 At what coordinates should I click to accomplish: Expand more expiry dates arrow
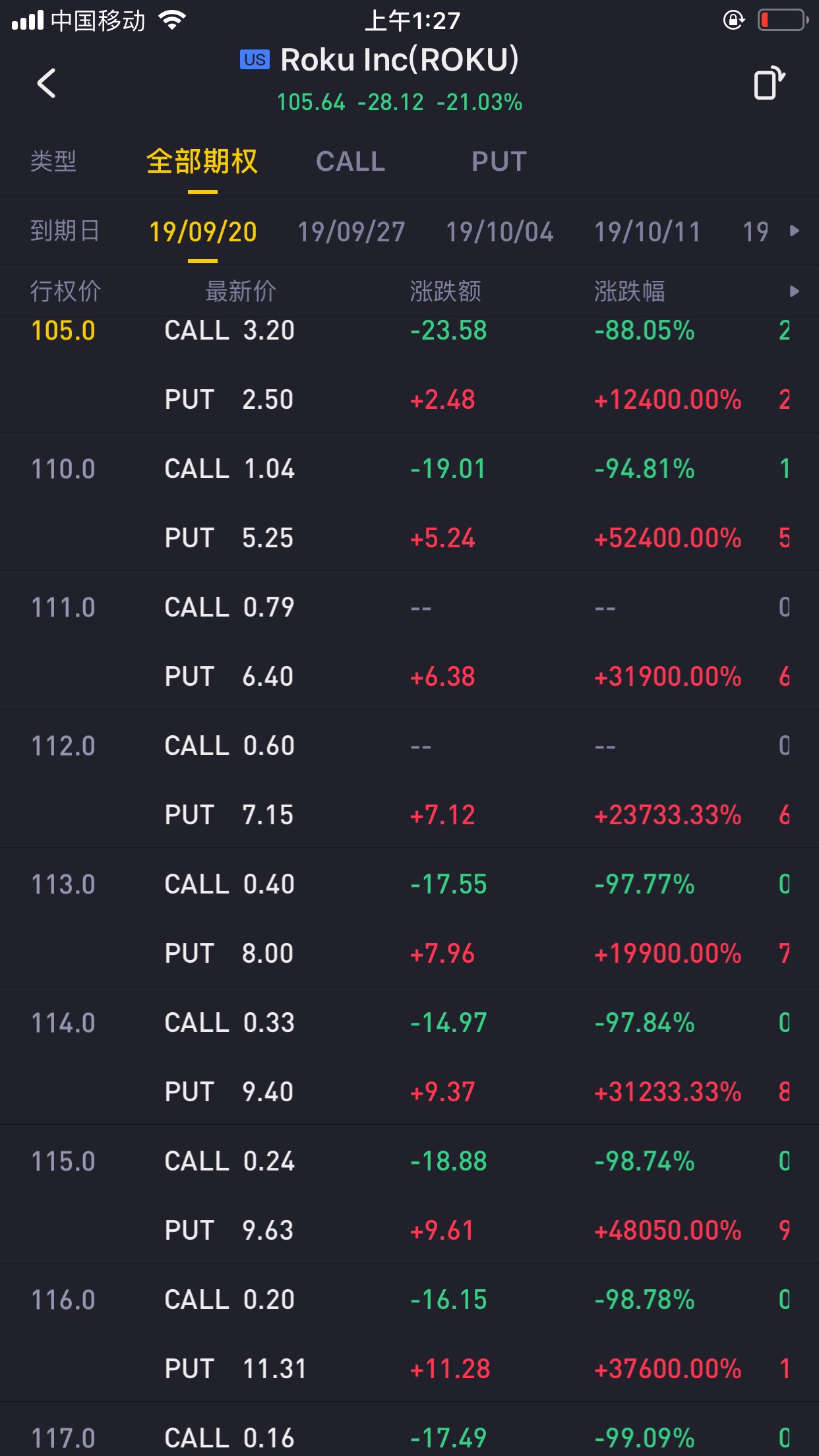795,231
